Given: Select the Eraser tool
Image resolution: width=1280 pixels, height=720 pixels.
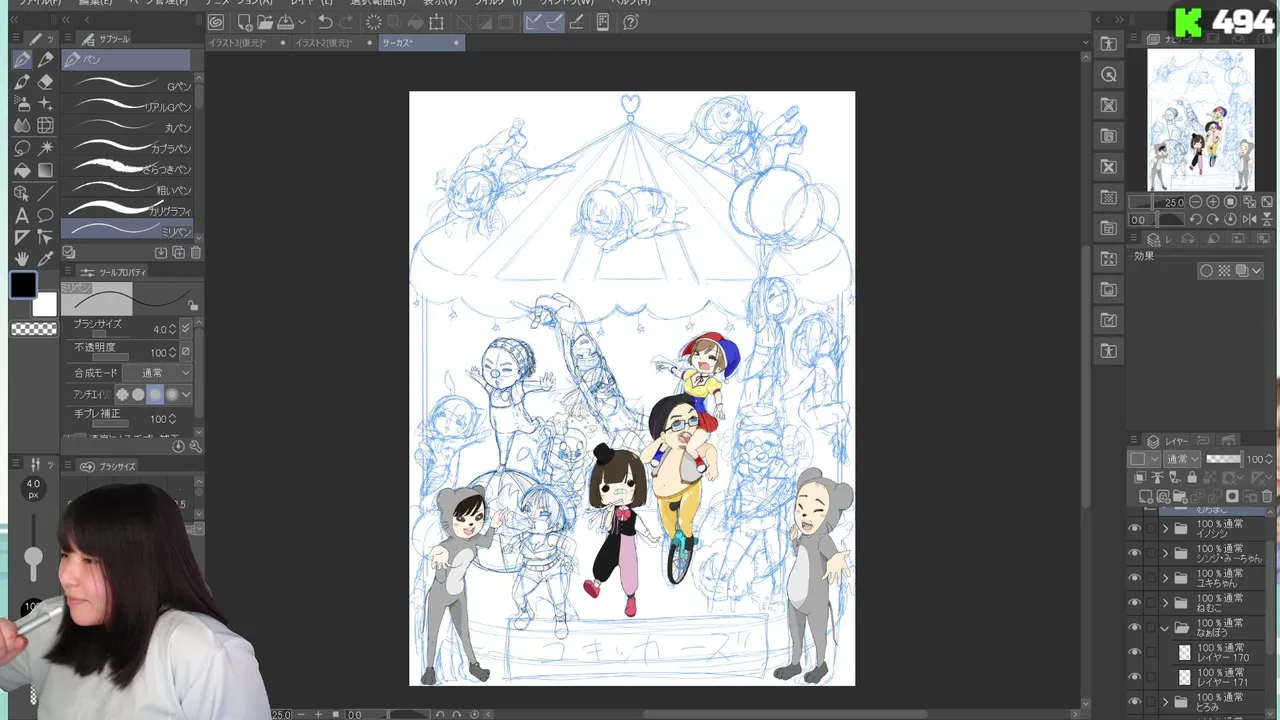Looking at the screenshot, I should pos(45,82).
